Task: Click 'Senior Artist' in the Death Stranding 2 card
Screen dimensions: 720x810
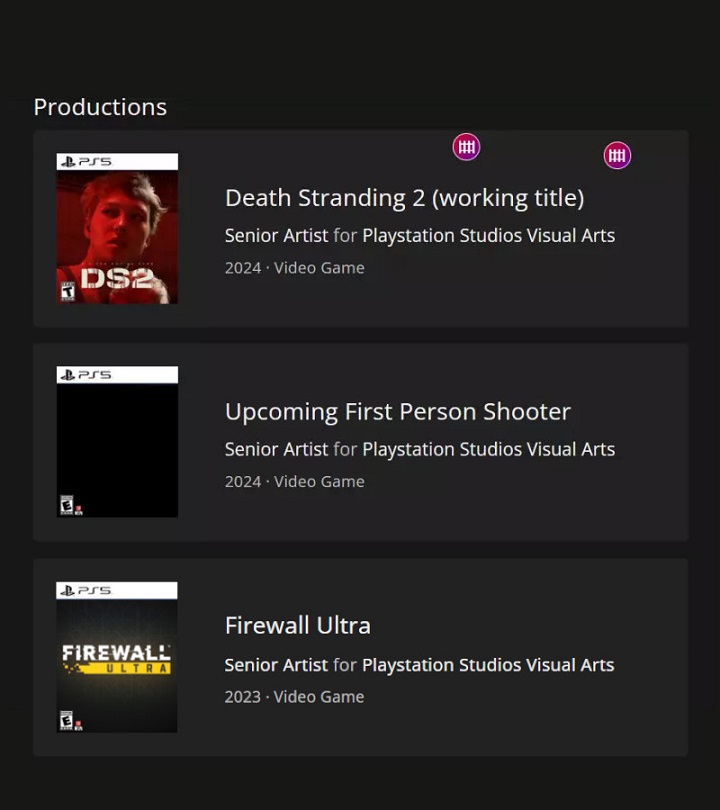Action: [276, 236]
